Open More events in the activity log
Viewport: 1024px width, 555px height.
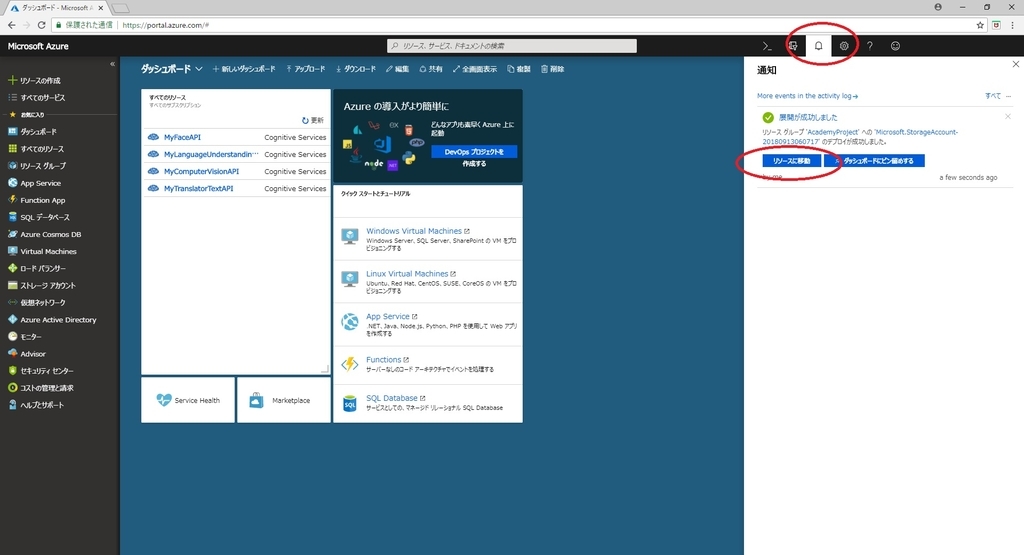[x=807, y=96]
